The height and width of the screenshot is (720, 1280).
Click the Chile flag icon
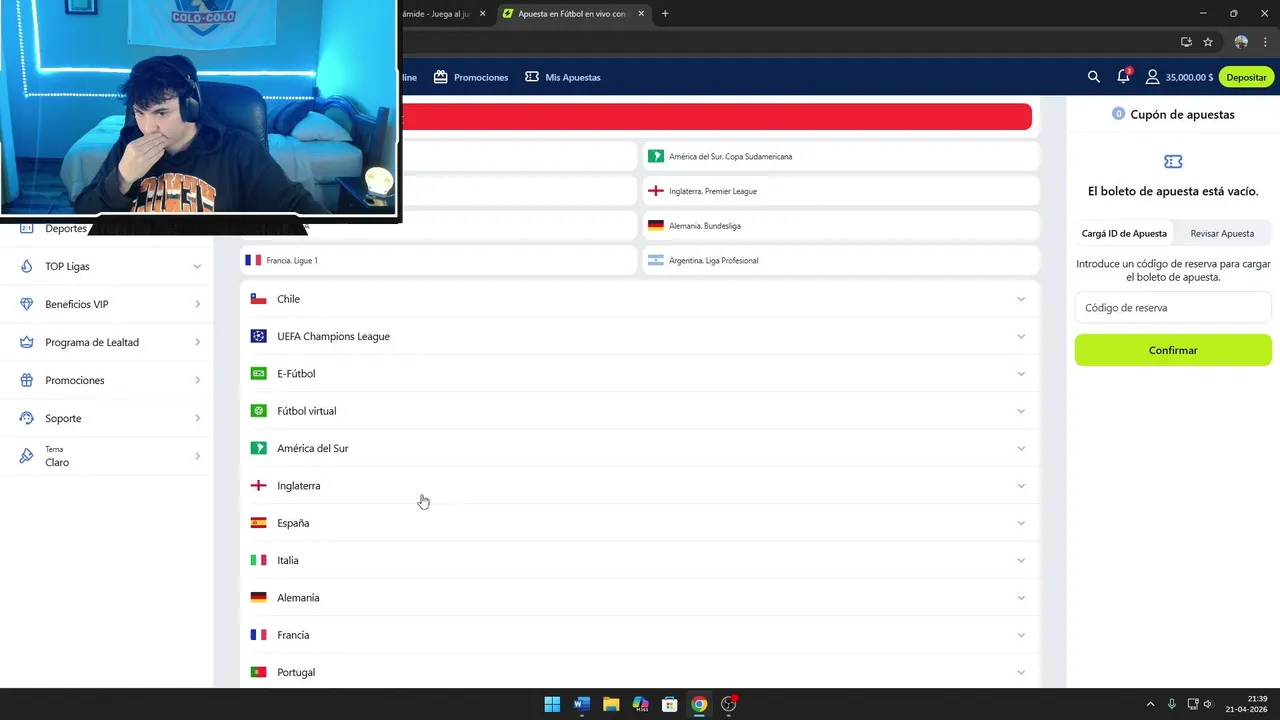click(x=258, y=299)
